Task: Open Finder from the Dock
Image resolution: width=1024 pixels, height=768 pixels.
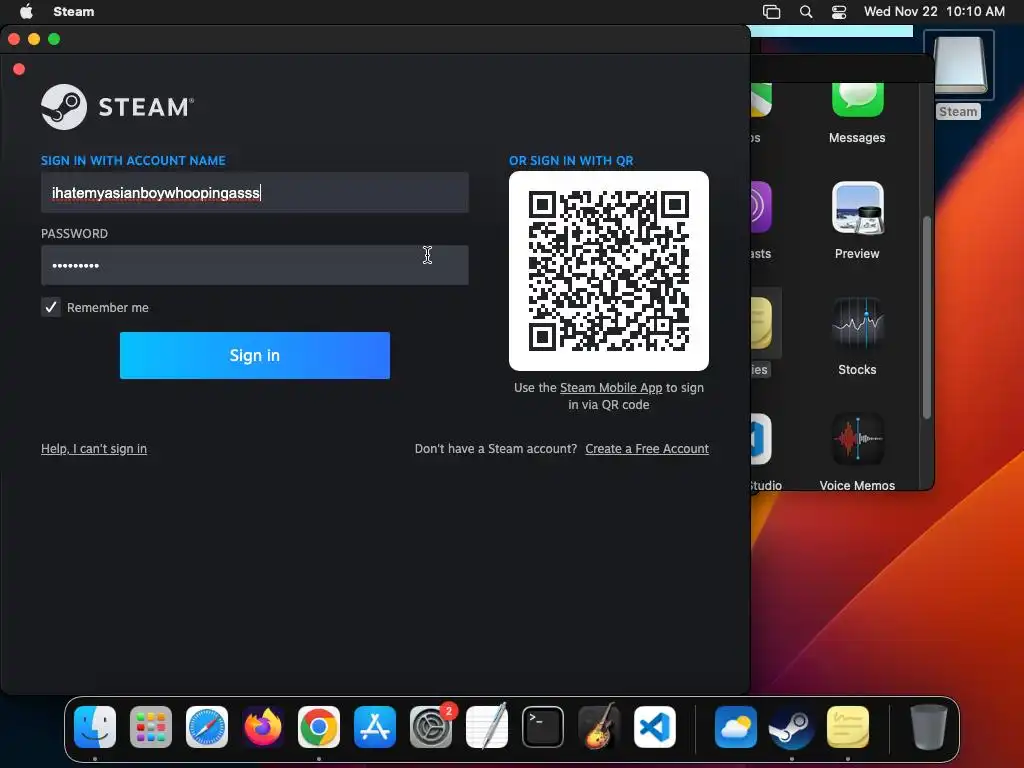Action: tap(95, 727)
